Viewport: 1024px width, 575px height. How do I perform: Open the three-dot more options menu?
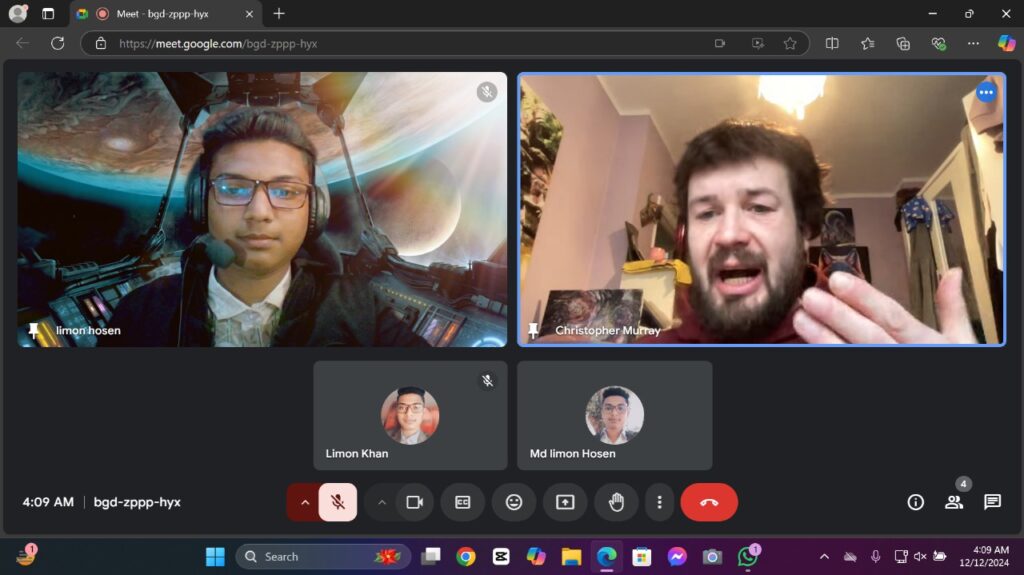(x=658, y=502)
